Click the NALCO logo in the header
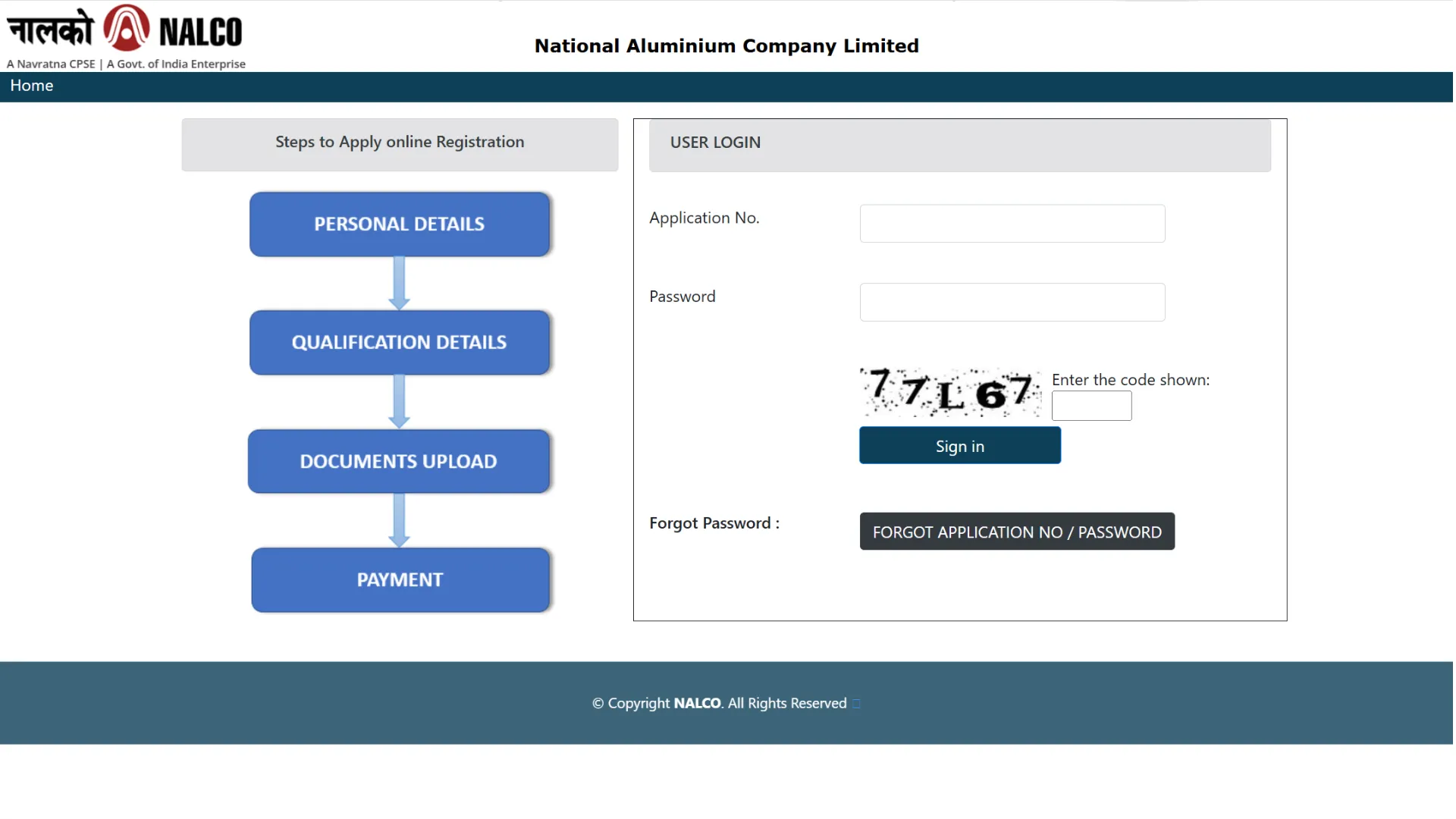 (x=125, y=37)
